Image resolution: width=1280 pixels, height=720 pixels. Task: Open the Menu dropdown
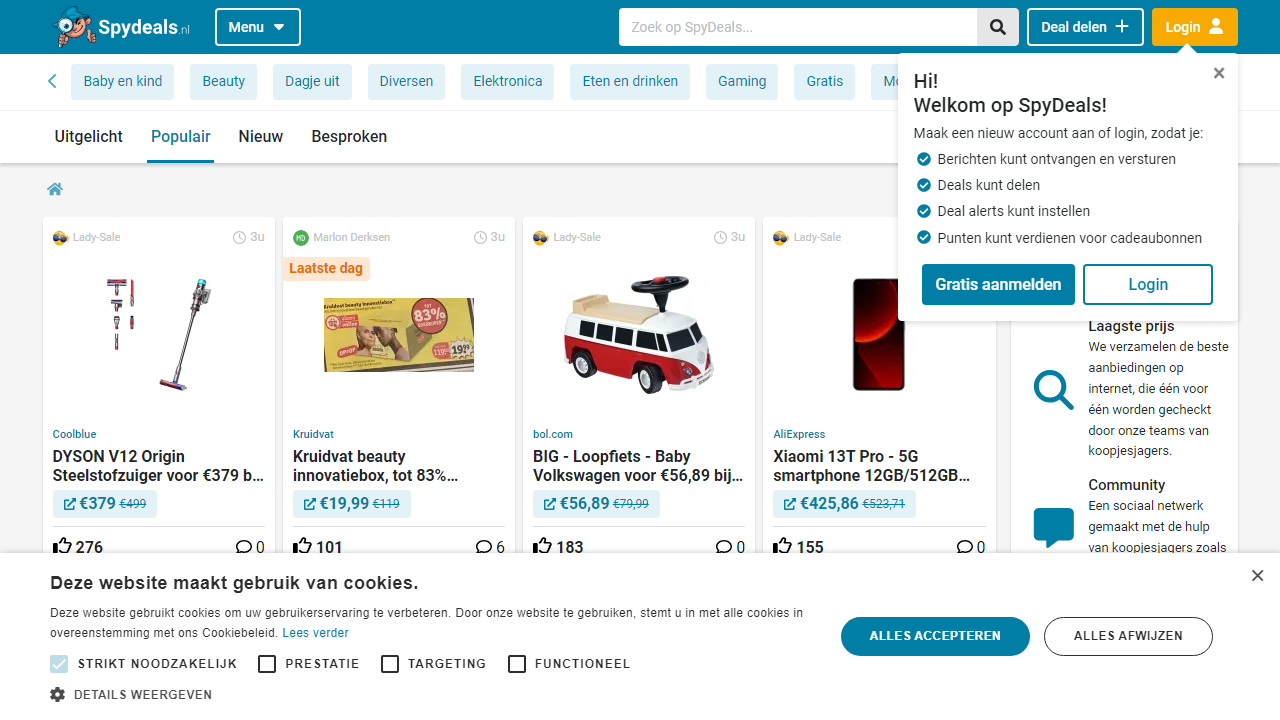pyautogui.click(x=257, y=27)
